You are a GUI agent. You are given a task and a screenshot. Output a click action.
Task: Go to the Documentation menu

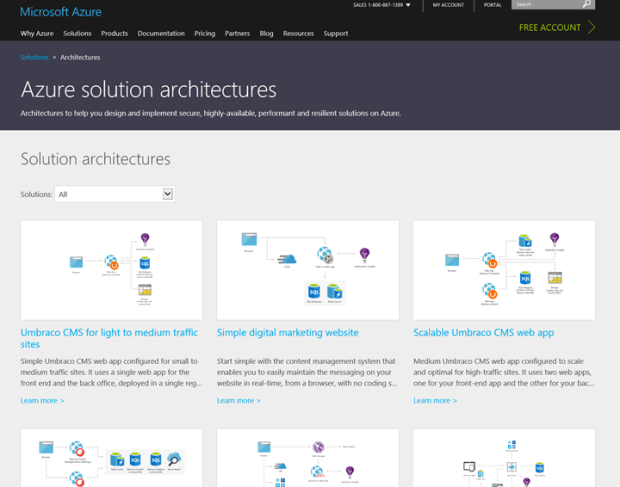click(161, 33)
